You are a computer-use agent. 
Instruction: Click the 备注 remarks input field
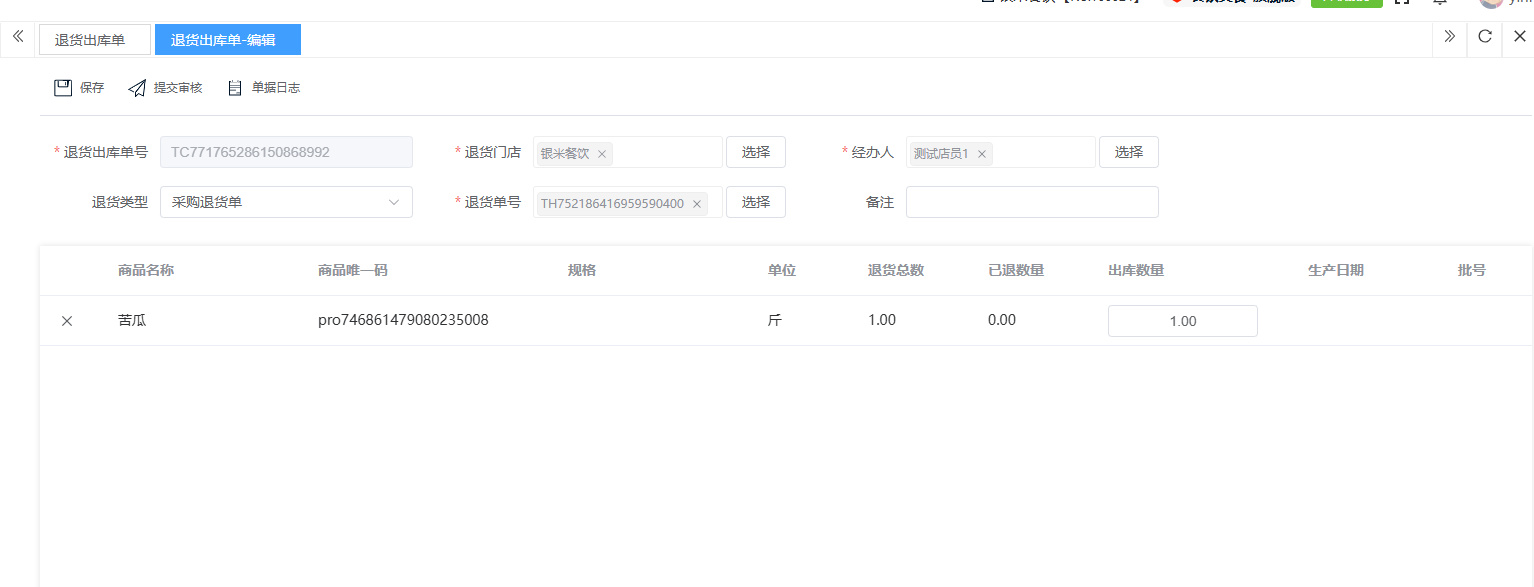pos(1031,202)
